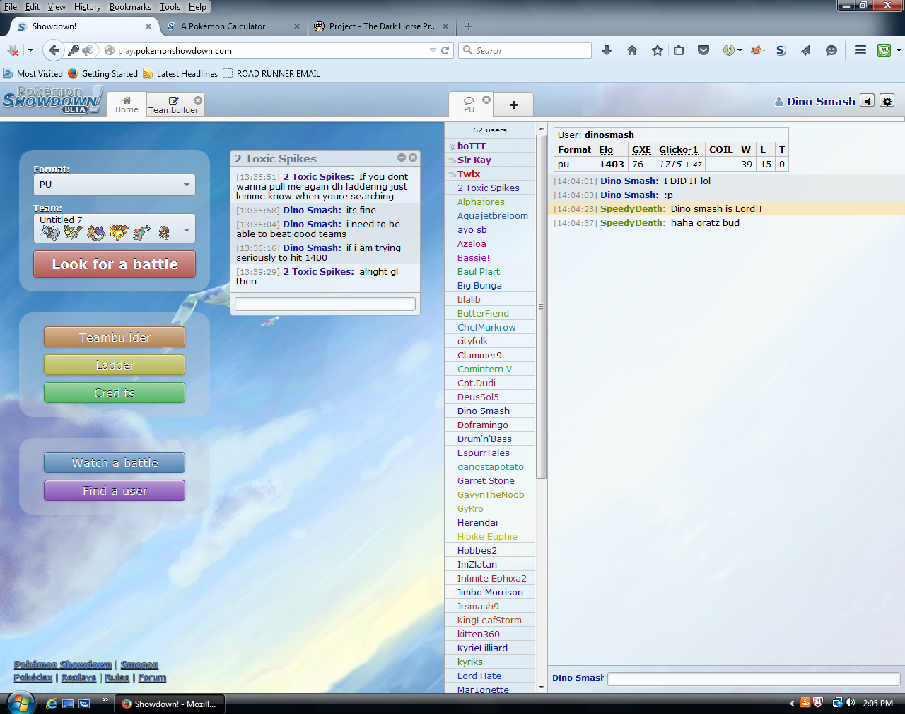Click the PM reply input field

pyautogui.click(x=325, y=304)
